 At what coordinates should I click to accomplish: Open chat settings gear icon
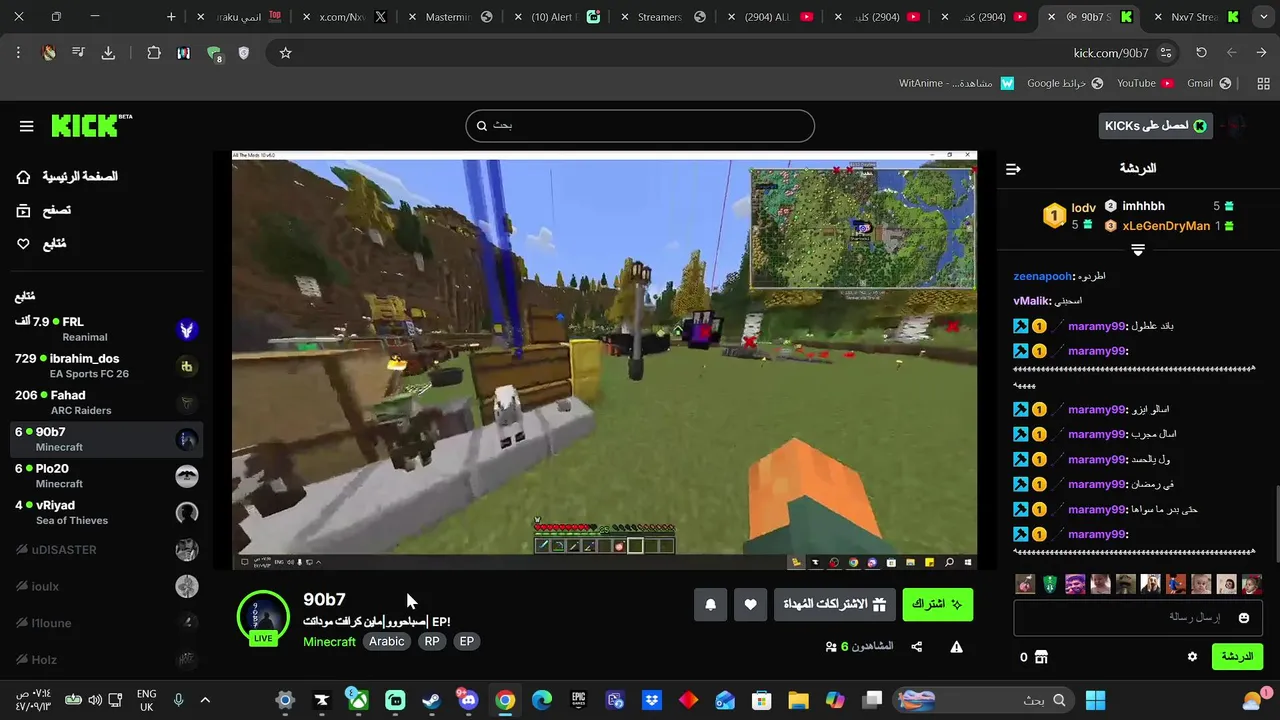pos(1192,657)
